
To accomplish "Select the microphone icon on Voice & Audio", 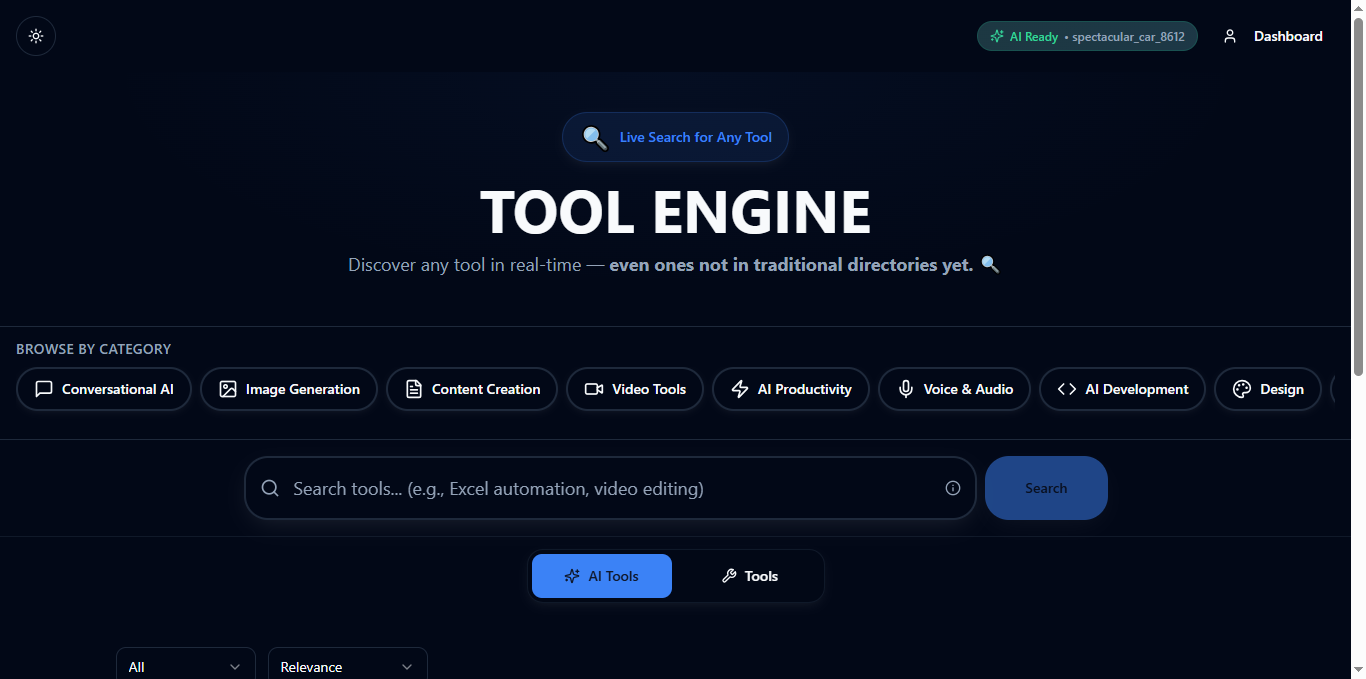I will point(905,389).
